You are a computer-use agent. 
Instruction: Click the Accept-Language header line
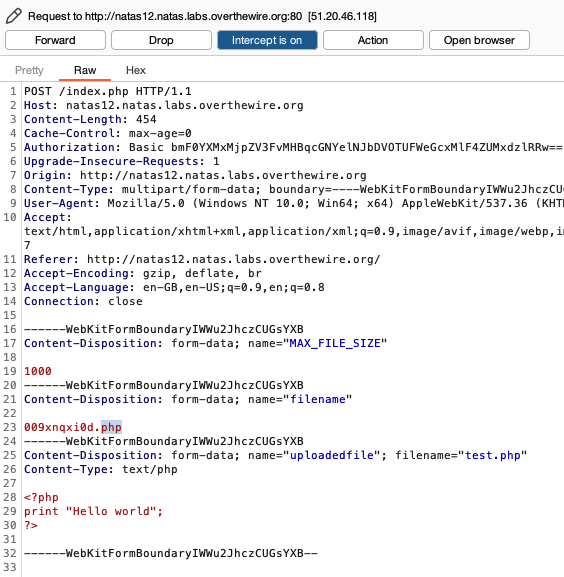[174, 287]
